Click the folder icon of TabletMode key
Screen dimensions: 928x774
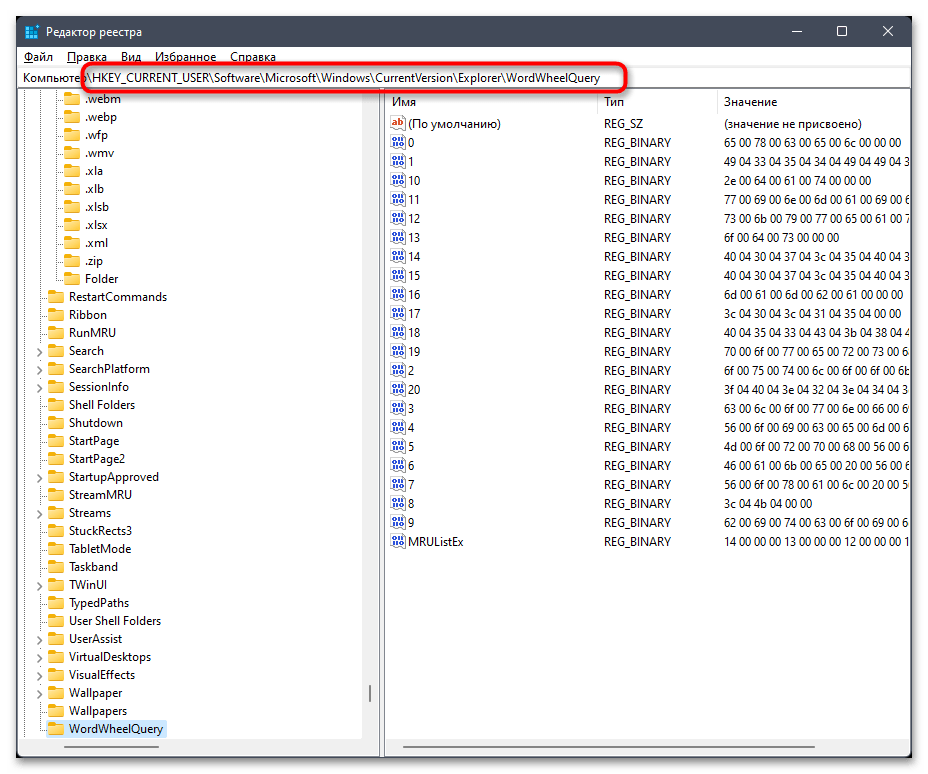click(x=56, y=549)
